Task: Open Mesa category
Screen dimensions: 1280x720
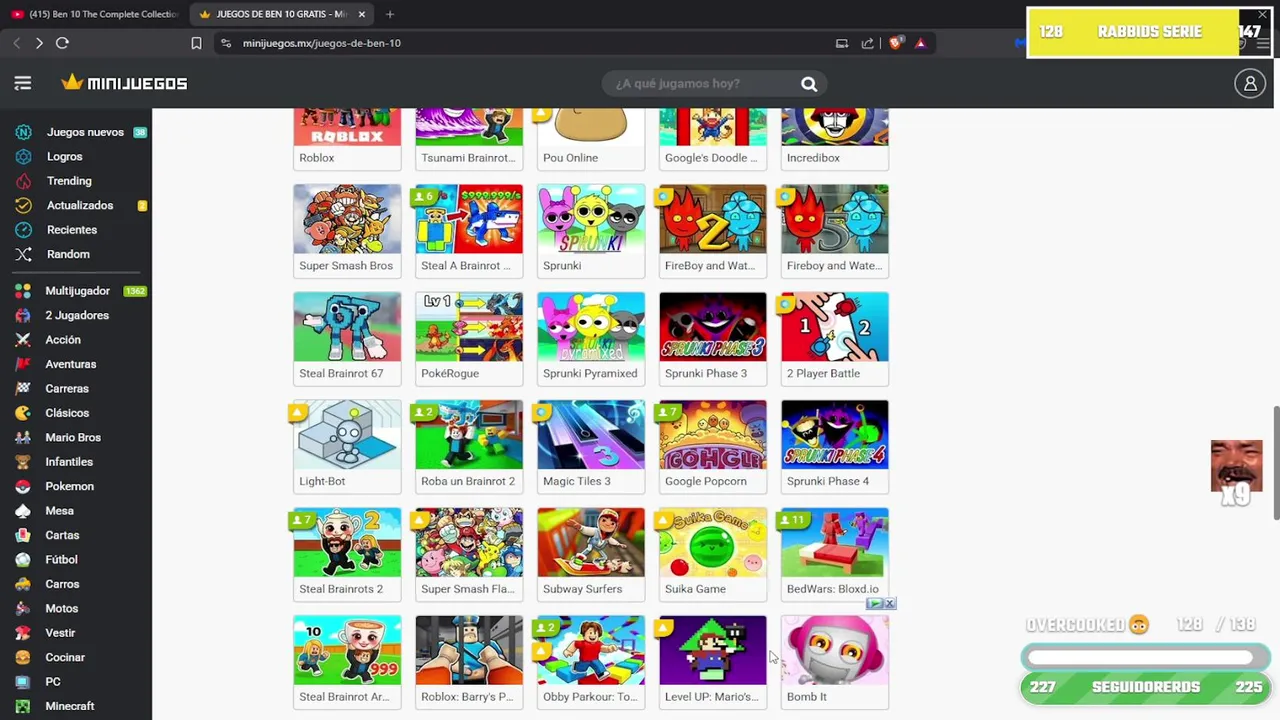Action: [59, 511]
